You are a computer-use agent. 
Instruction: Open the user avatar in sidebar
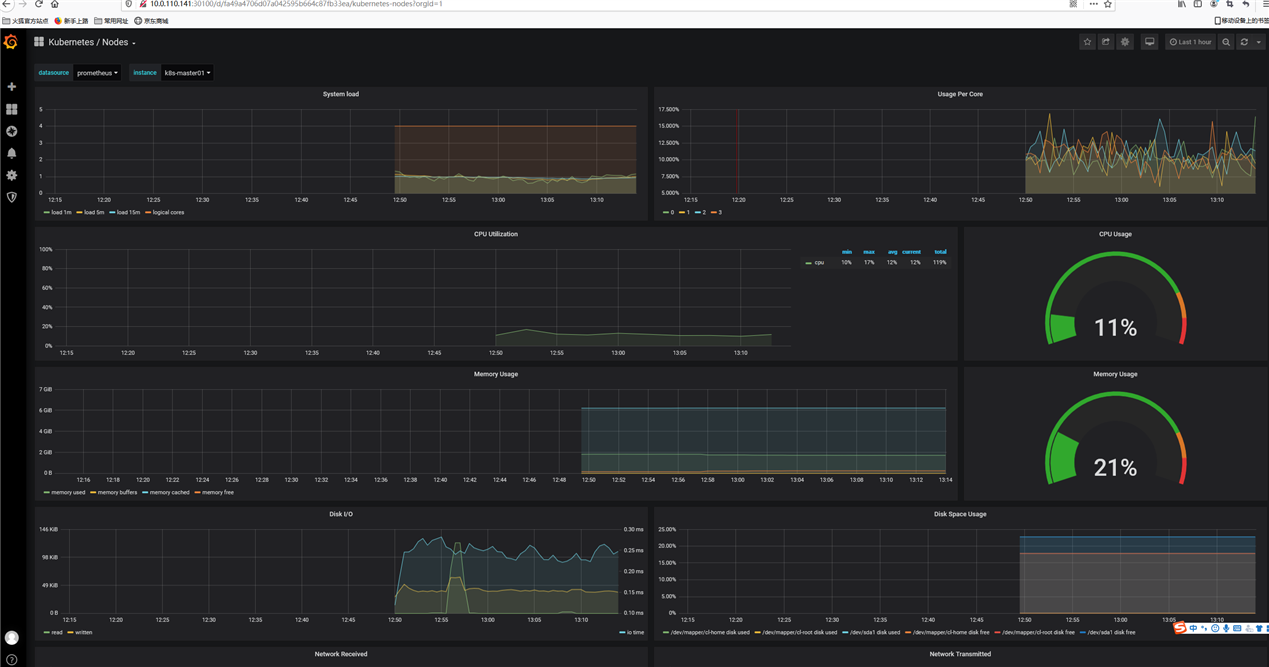point(12,638)
